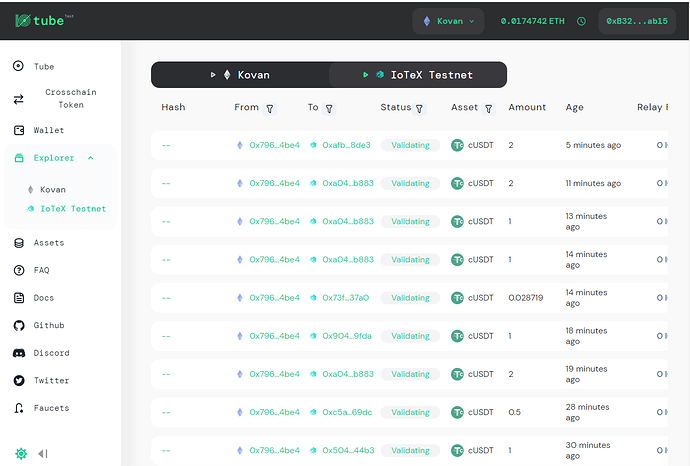Click the 0.0174742 ETH balance
This screenshot has width=690, height=466.
[532, 21]
